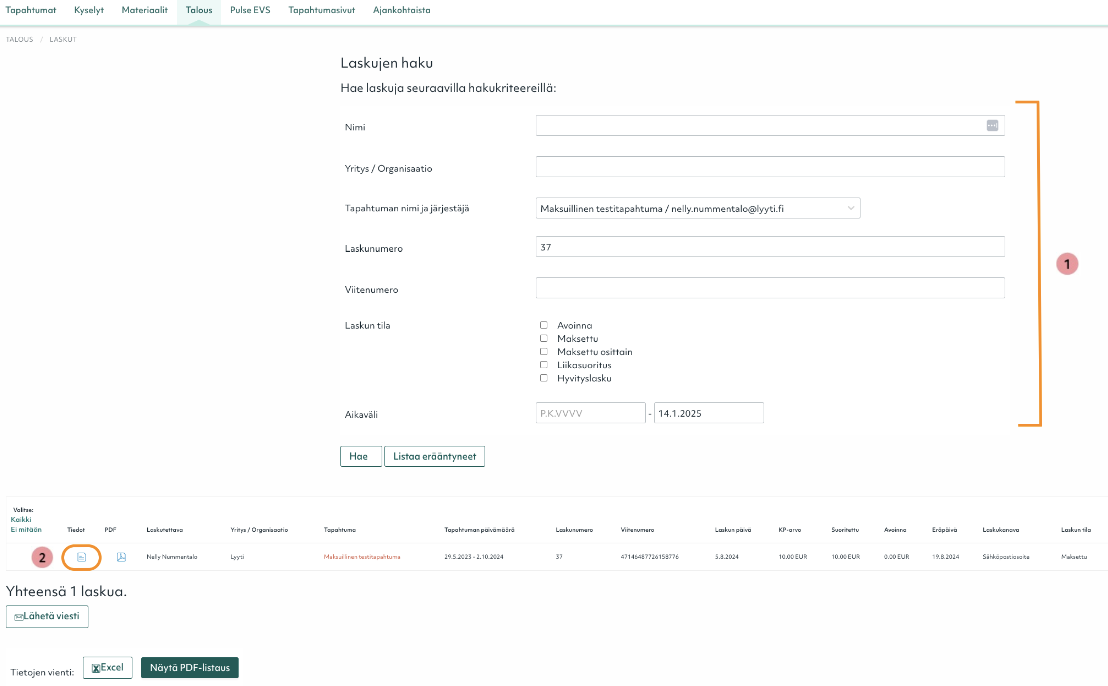1108x686 pixels.
Task: Open the Maksuillinen testitapahtuma event link
Action: coord(362,557)
